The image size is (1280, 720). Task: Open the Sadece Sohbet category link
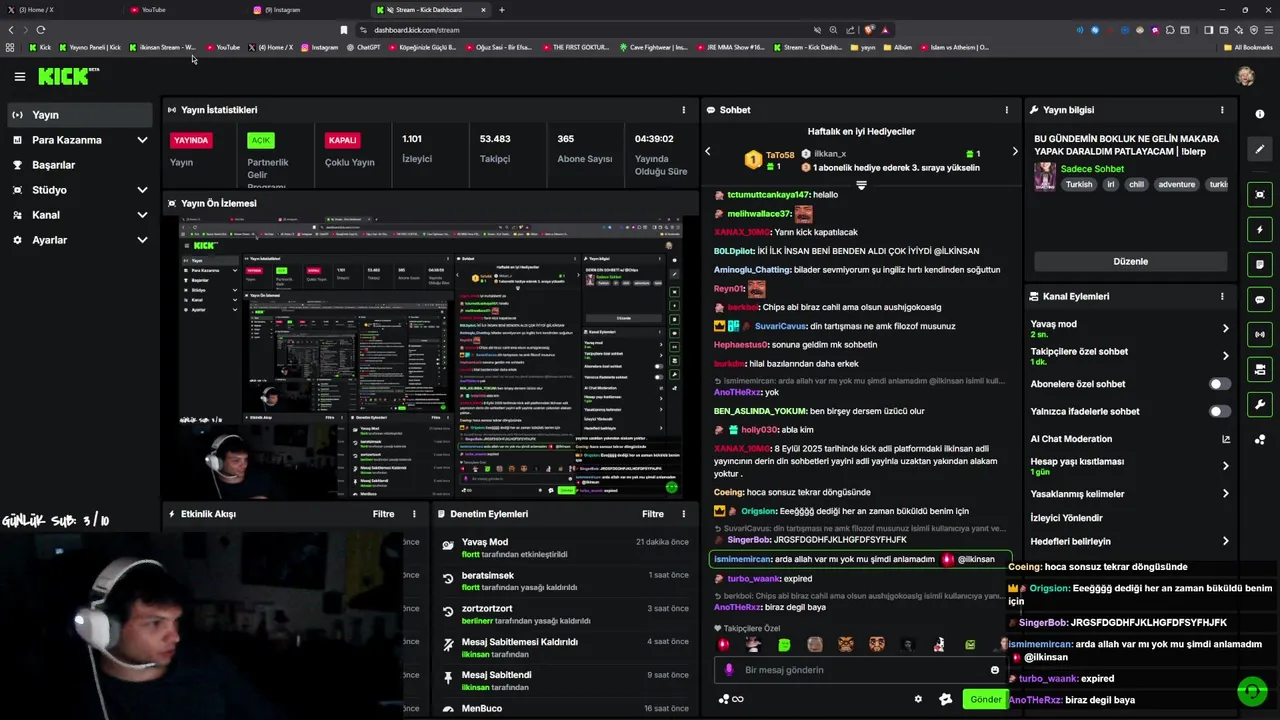click(1092, 169)
